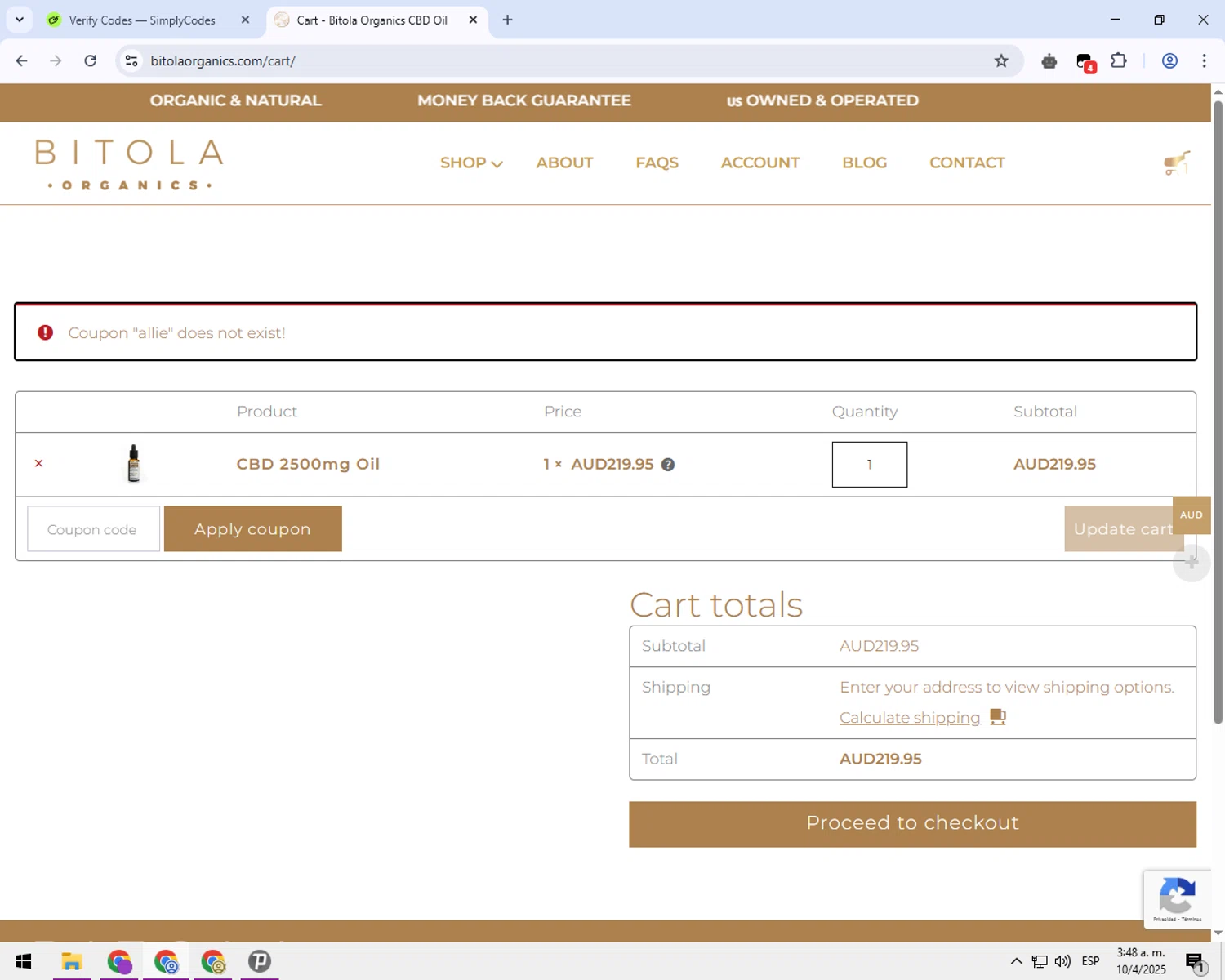Open the ACCOUNT page
This screenshot has height=980, width=1225.
tap(760, 163)
